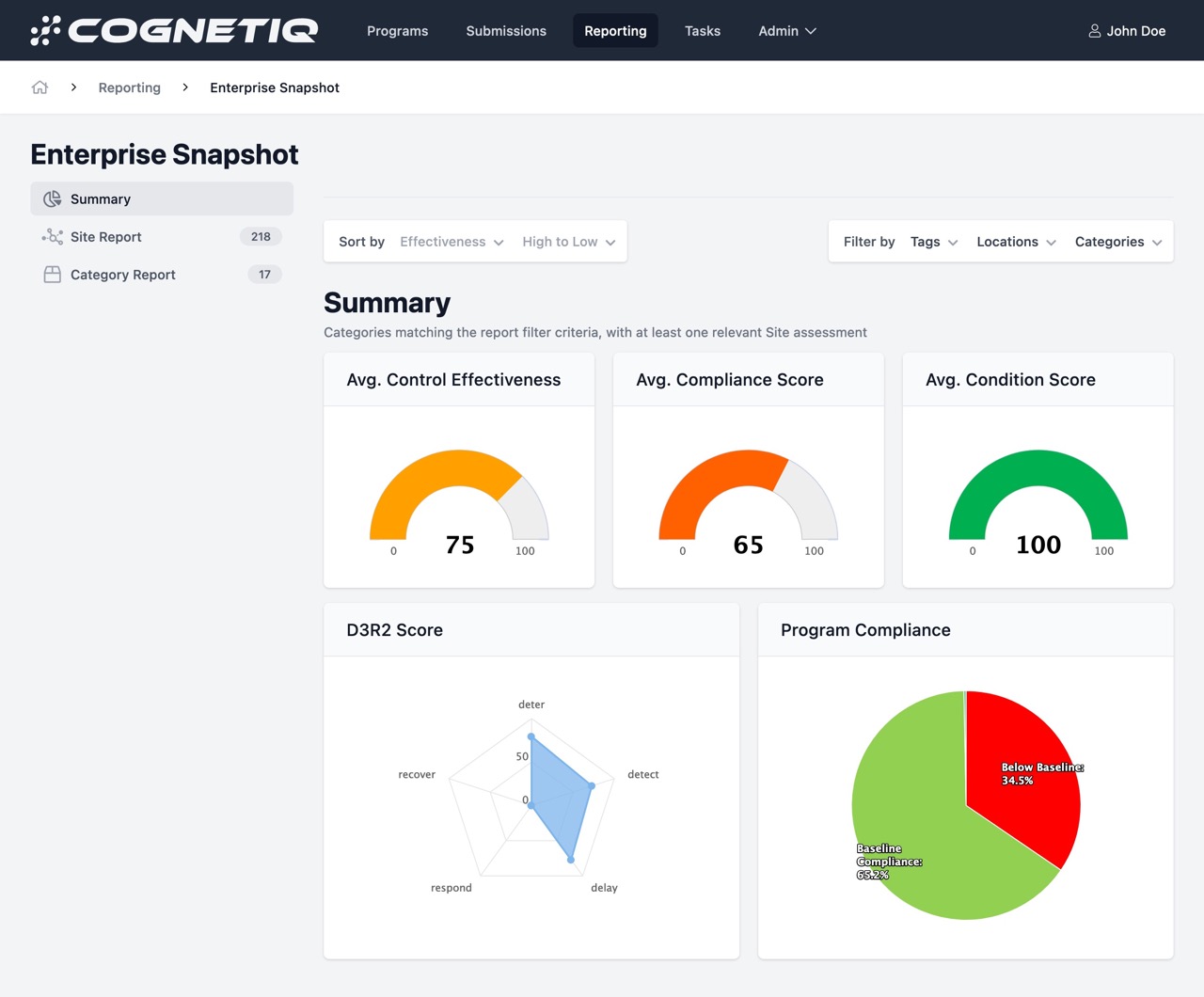Click the user profile icon

click(1095, 31)
